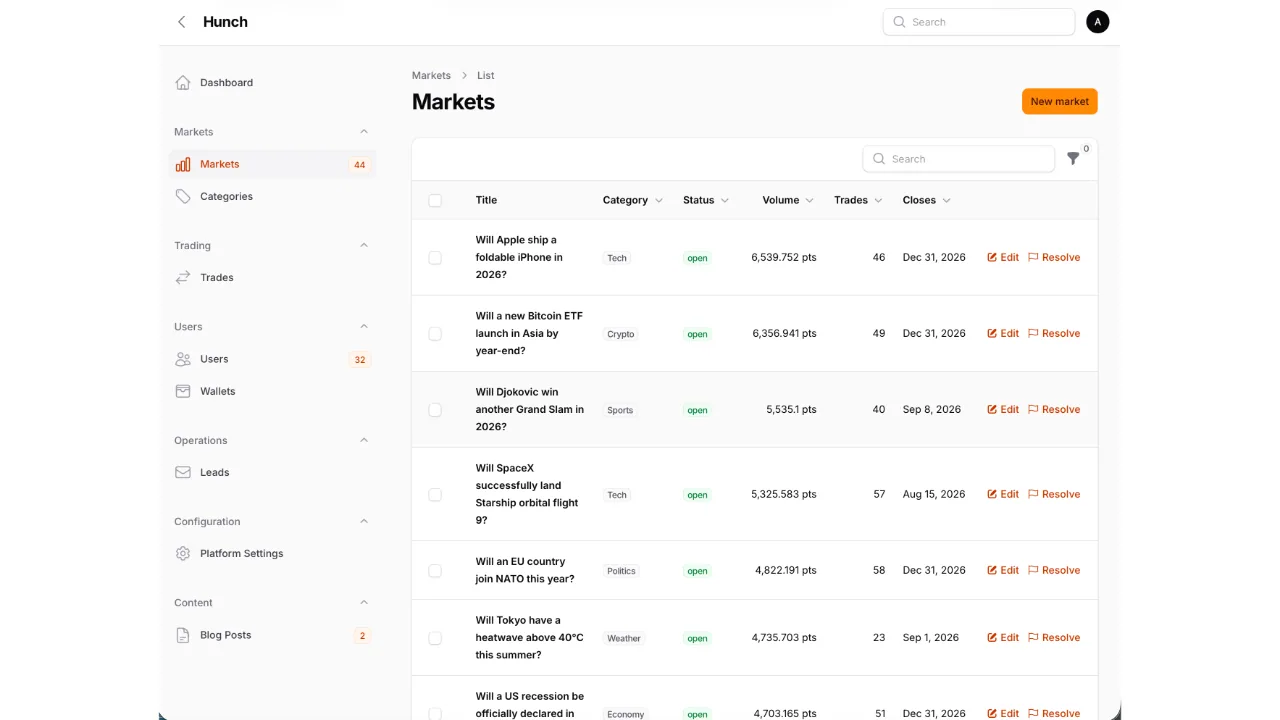Click the Sports category tag

[x=620, y=411]
